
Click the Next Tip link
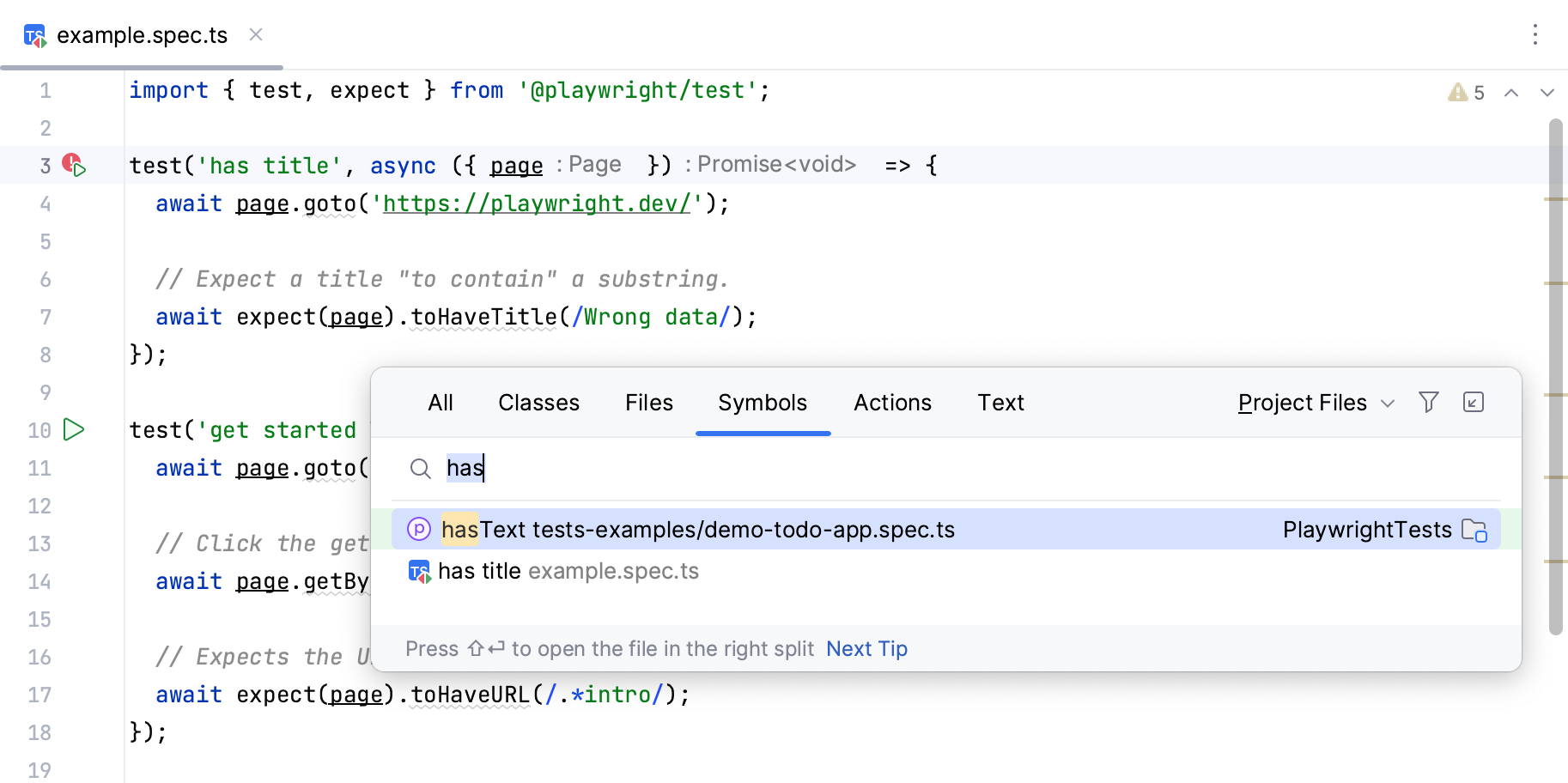tap(866, 649)
